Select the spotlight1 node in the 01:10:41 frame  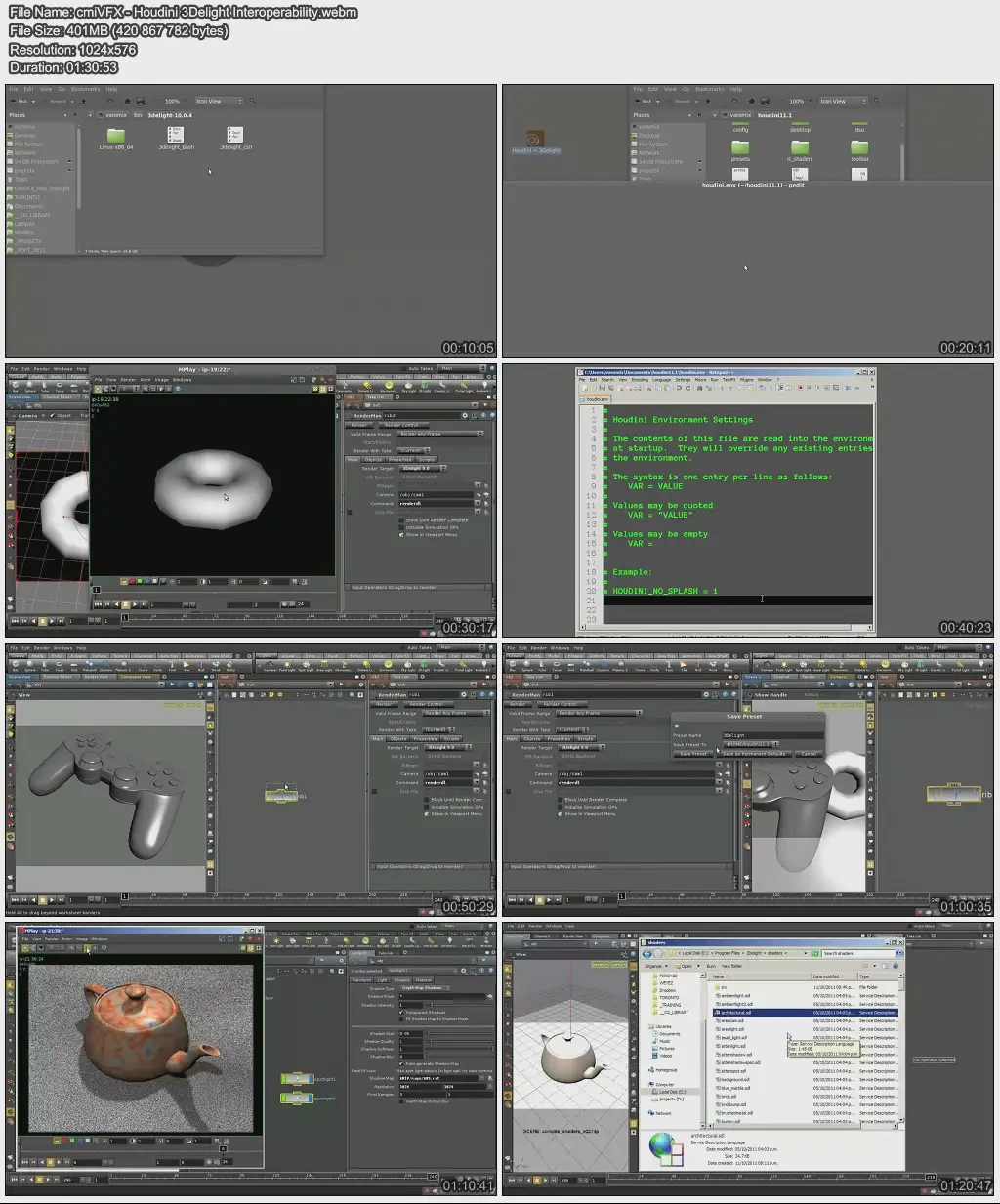coord(296,1079)
